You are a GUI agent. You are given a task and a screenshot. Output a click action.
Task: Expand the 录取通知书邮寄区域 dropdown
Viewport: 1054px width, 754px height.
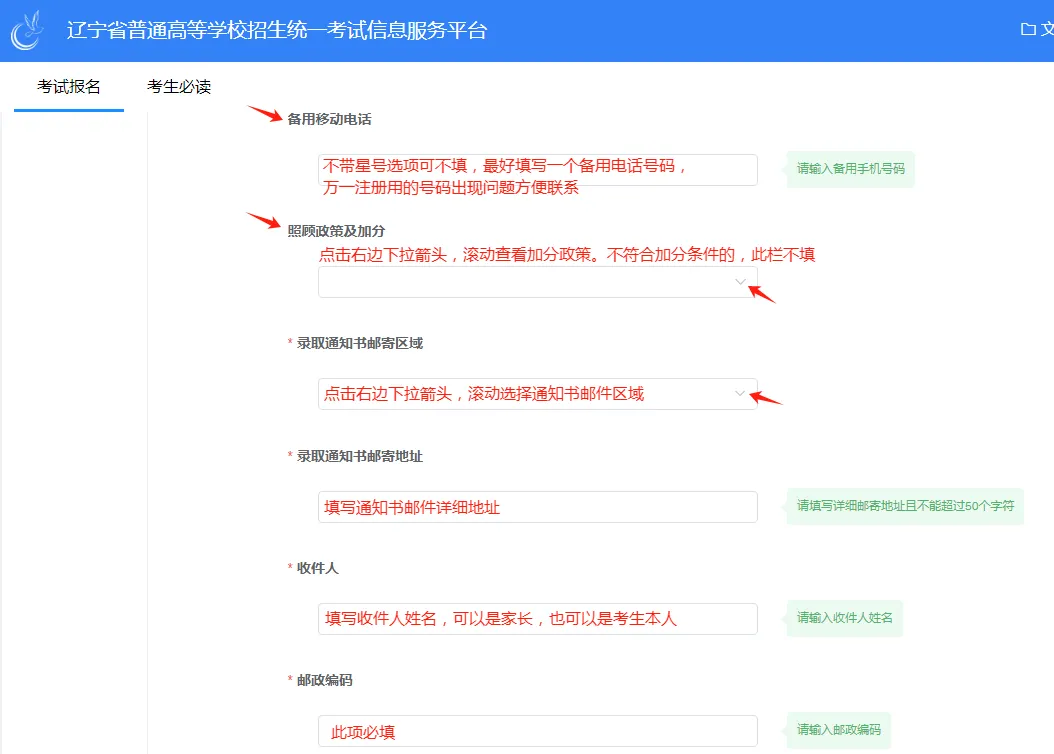[538, 394]
